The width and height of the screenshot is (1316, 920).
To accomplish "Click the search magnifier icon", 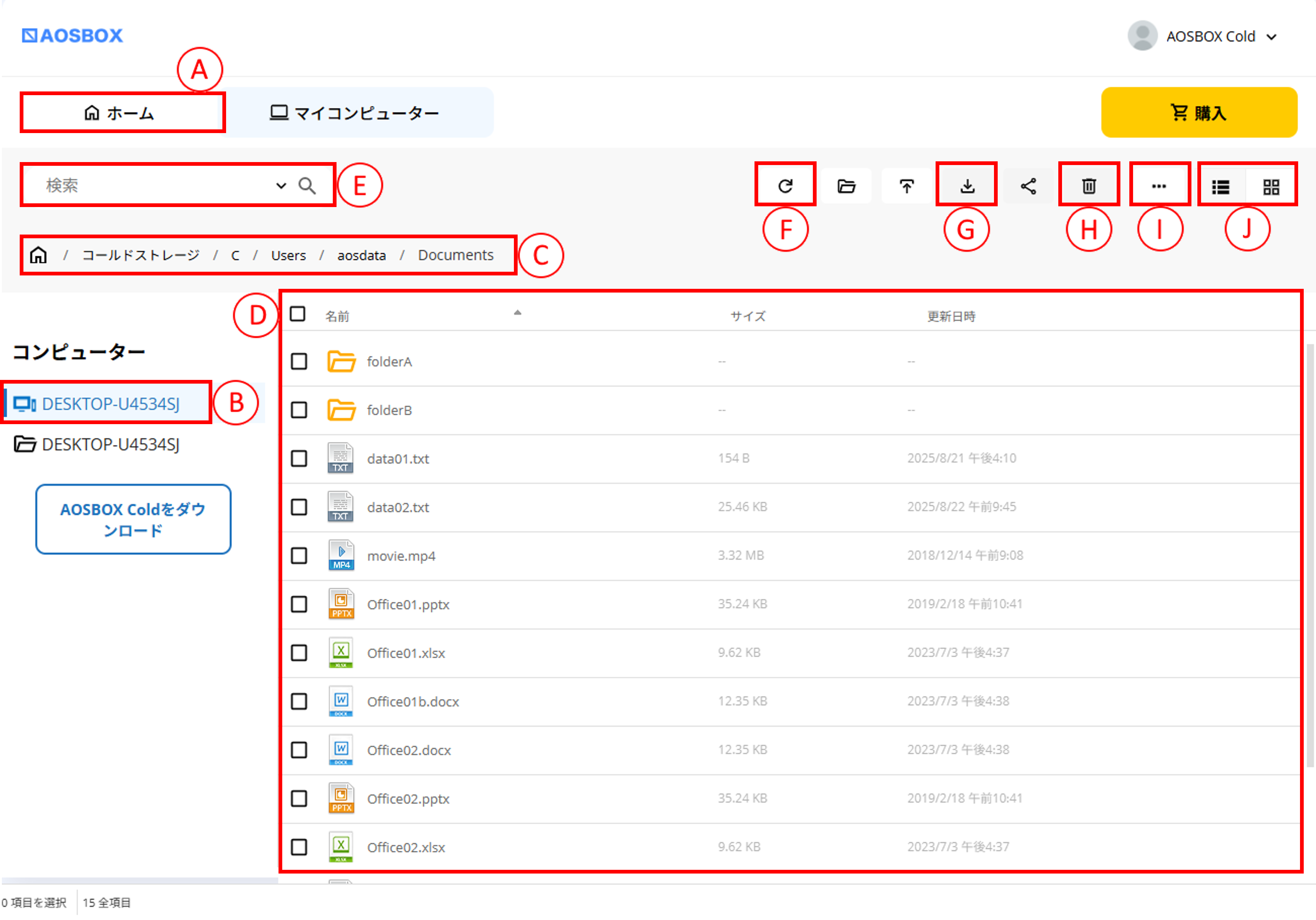I will point(307,185).
